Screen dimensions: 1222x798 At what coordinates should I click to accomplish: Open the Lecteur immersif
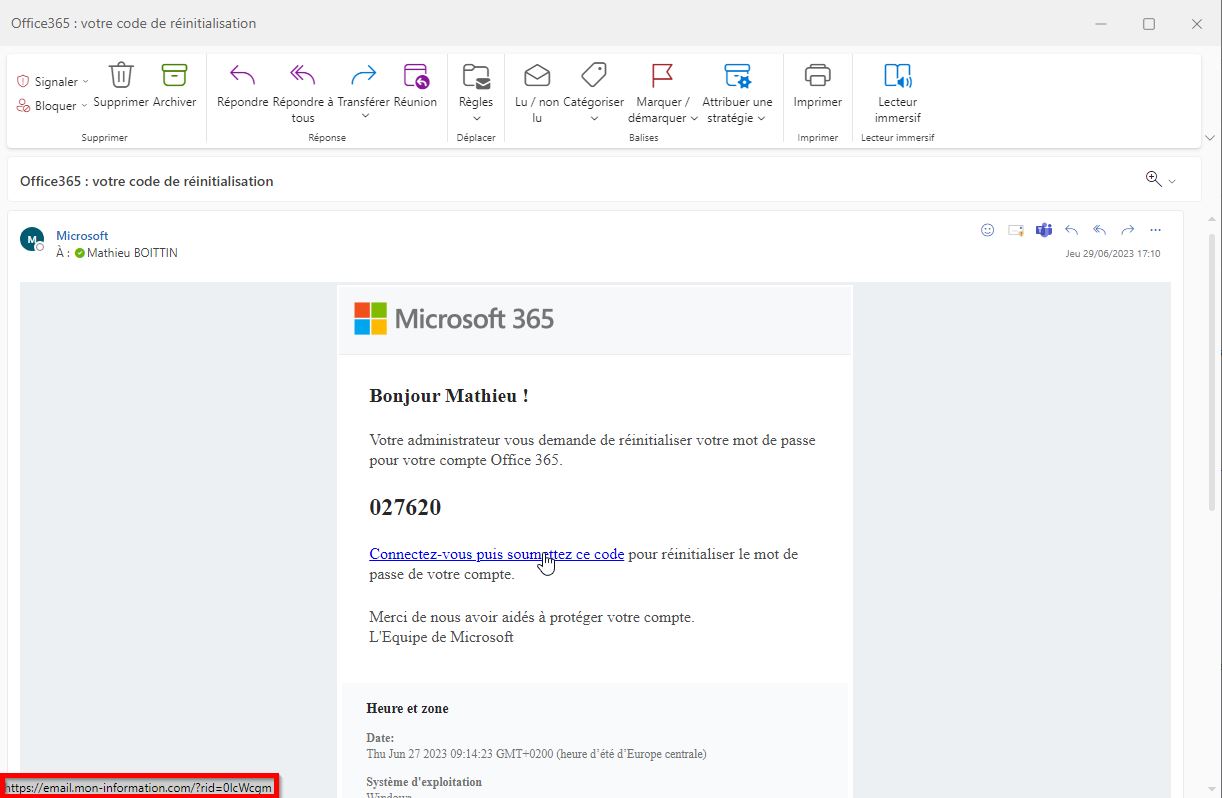click(897, 76)
